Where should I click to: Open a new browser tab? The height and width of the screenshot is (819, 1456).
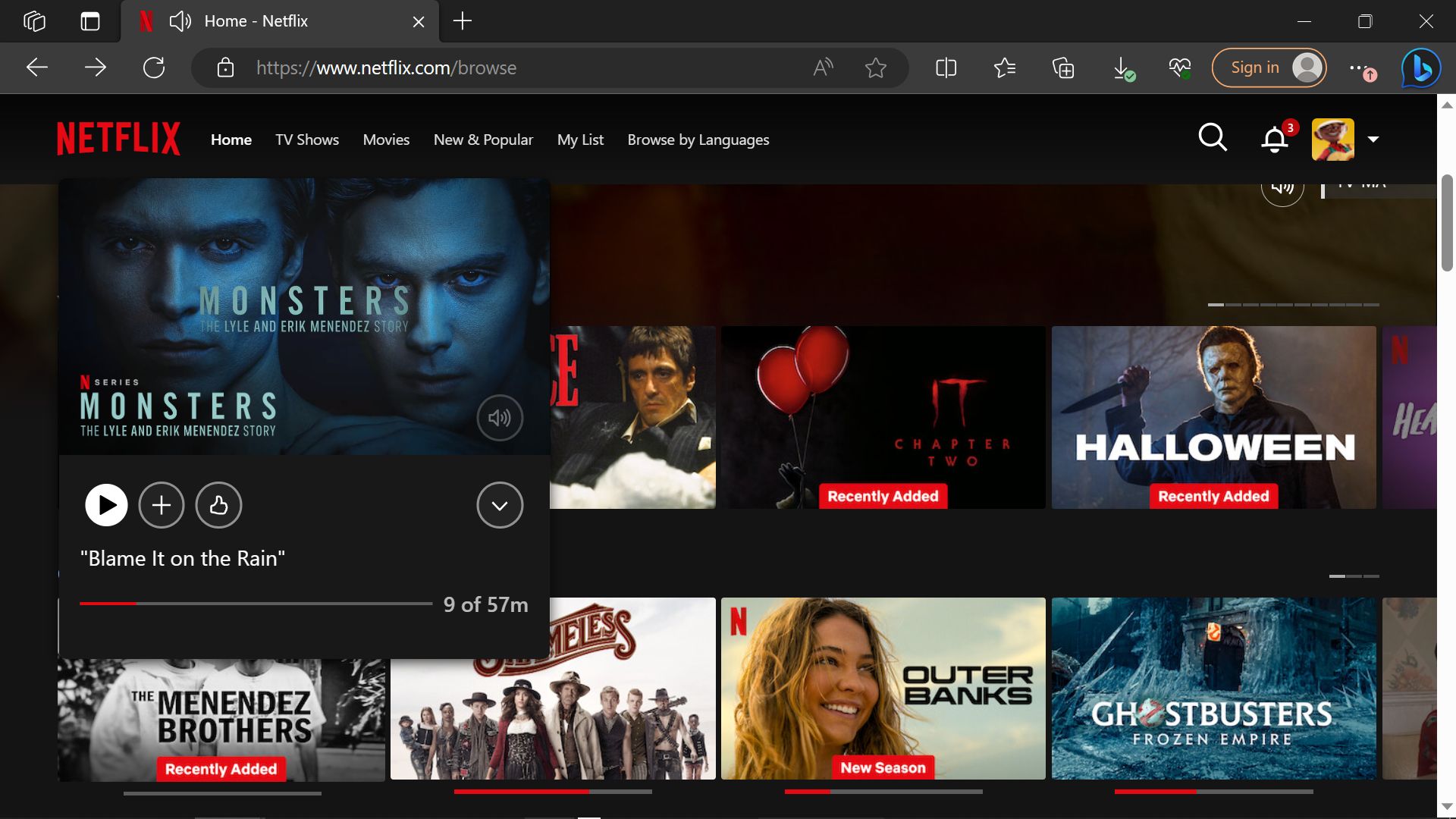(463, 21)
